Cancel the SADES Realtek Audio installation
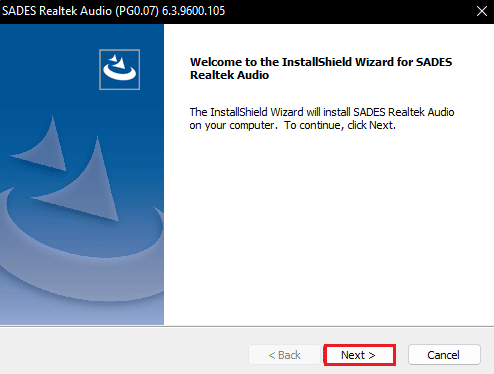The image size is (494, 374). 444,355
